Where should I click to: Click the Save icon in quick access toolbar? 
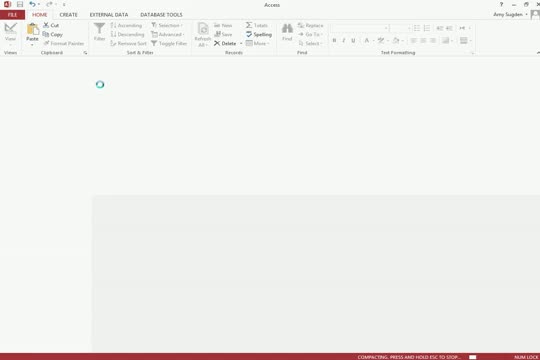coord(20,4)
